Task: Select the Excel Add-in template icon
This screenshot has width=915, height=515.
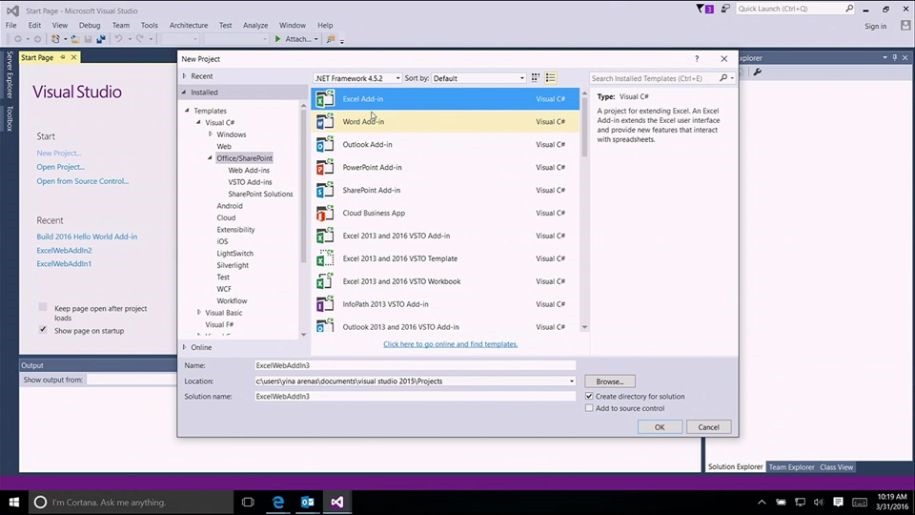Action: 325,99
